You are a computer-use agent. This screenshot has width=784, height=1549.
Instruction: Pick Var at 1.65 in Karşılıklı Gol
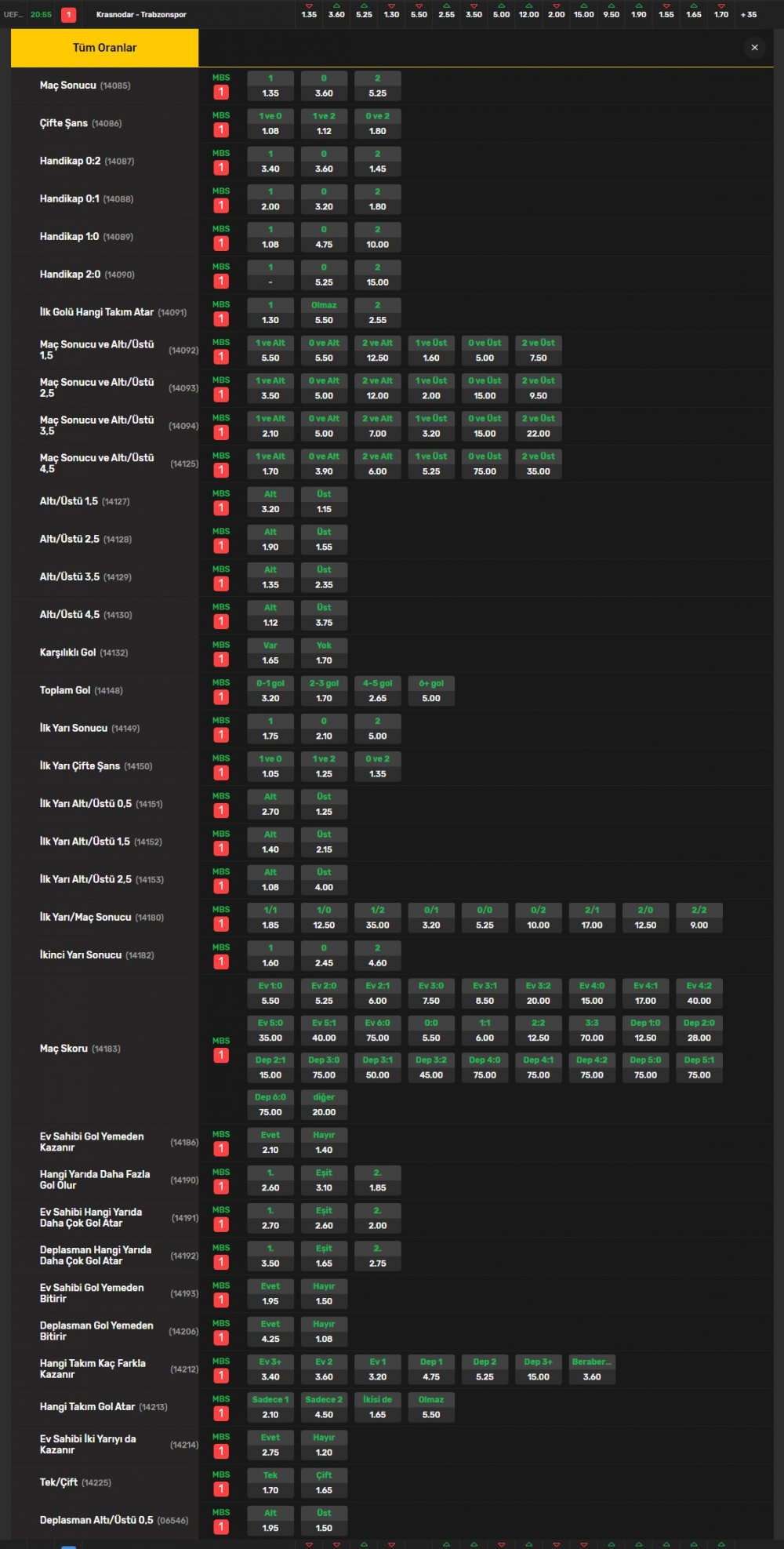tap(270, 653)
